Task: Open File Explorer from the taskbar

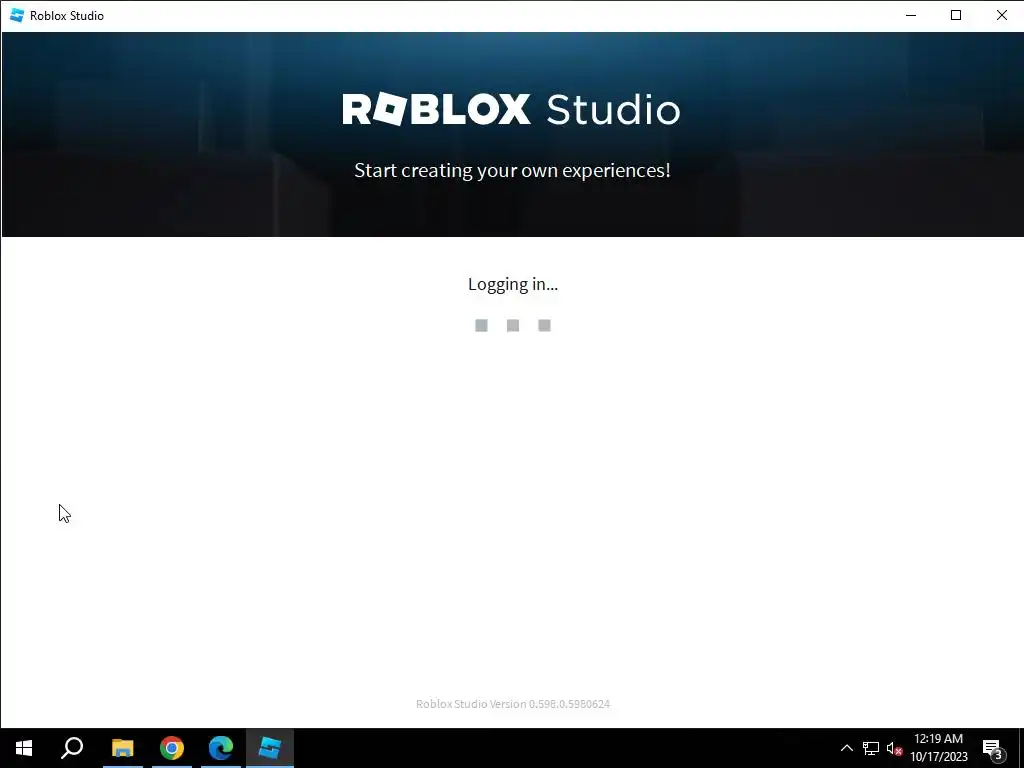Action: point(122,748)
